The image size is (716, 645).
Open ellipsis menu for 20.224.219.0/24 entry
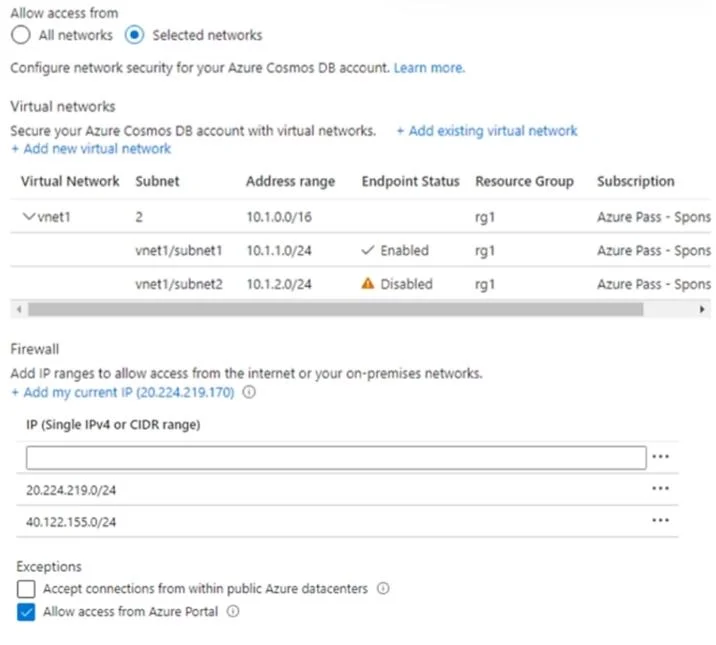[x=660, y=488]
